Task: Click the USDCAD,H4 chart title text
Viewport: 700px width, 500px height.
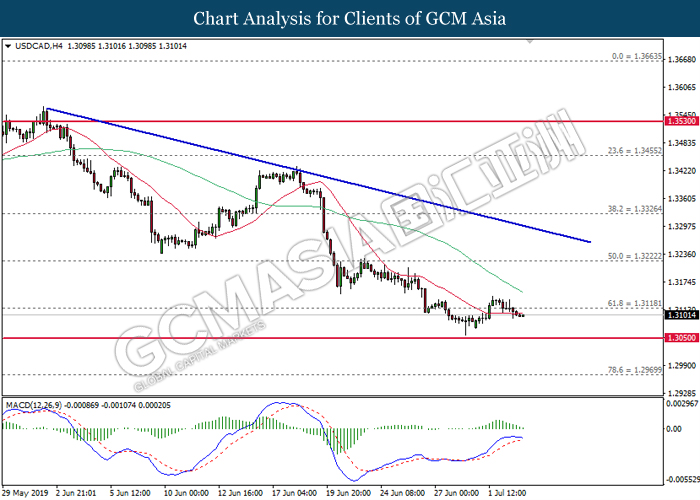Action: coord(101,46)
